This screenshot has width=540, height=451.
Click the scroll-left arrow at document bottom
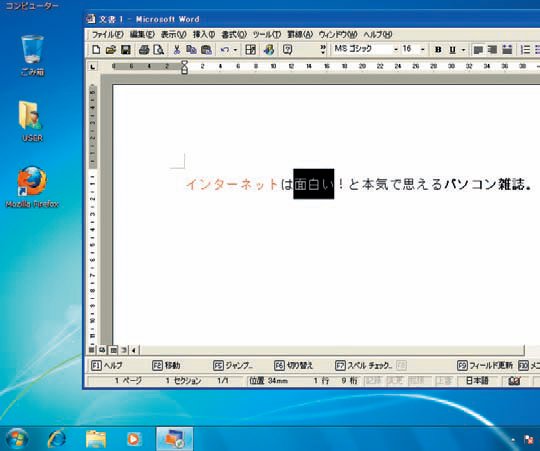tap(134, 350)
